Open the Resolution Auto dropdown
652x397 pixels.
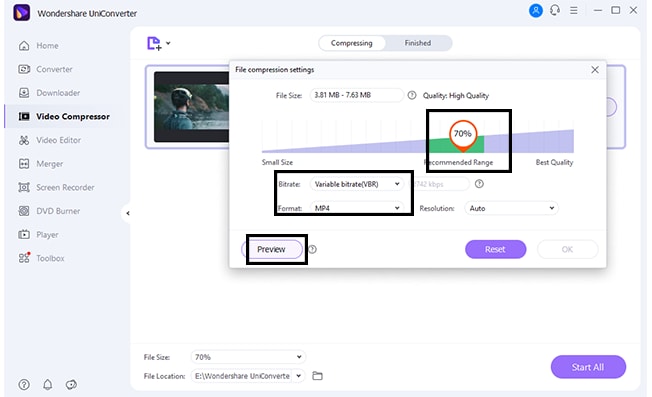coord(511,208)
